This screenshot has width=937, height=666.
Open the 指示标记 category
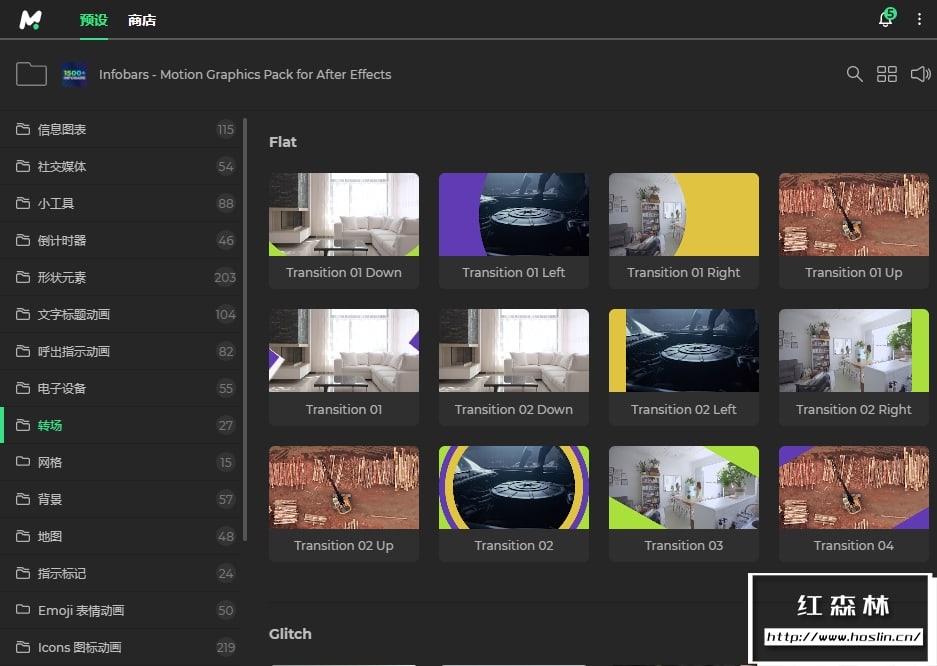121,573
